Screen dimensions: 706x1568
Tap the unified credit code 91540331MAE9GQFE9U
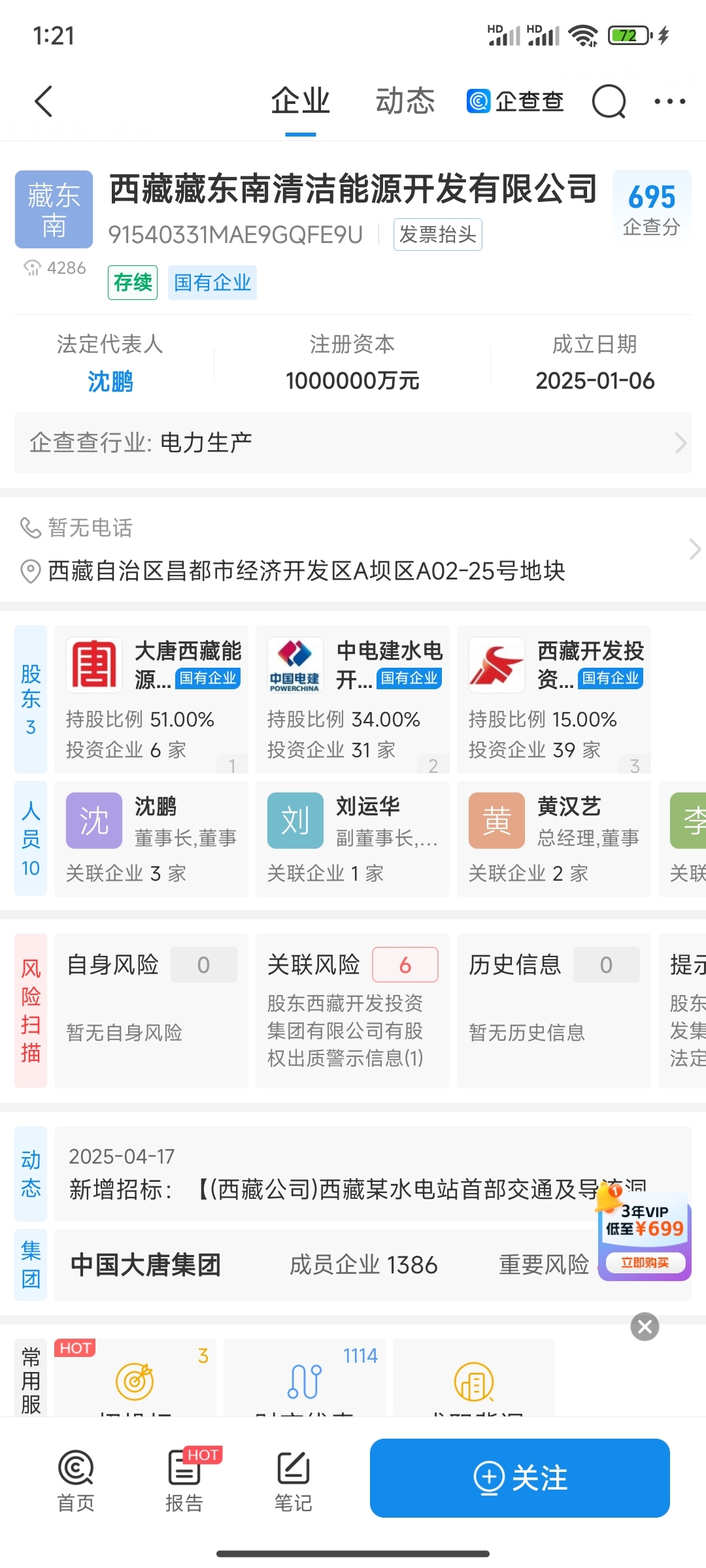click(x=235, y=235)
